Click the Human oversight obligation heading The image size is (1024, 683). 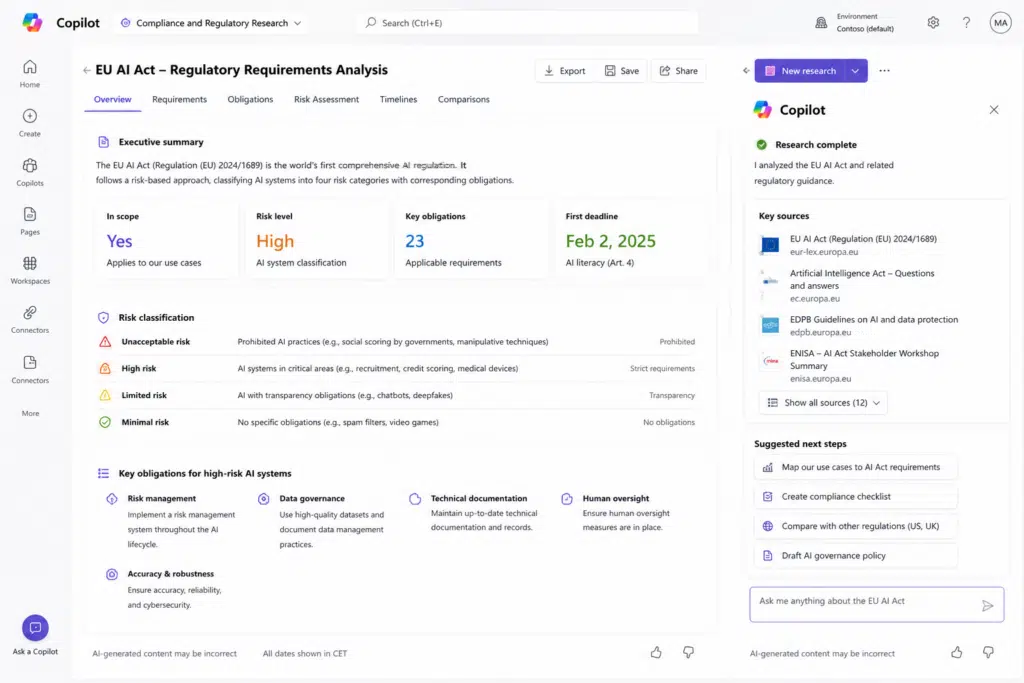(616, 498)
